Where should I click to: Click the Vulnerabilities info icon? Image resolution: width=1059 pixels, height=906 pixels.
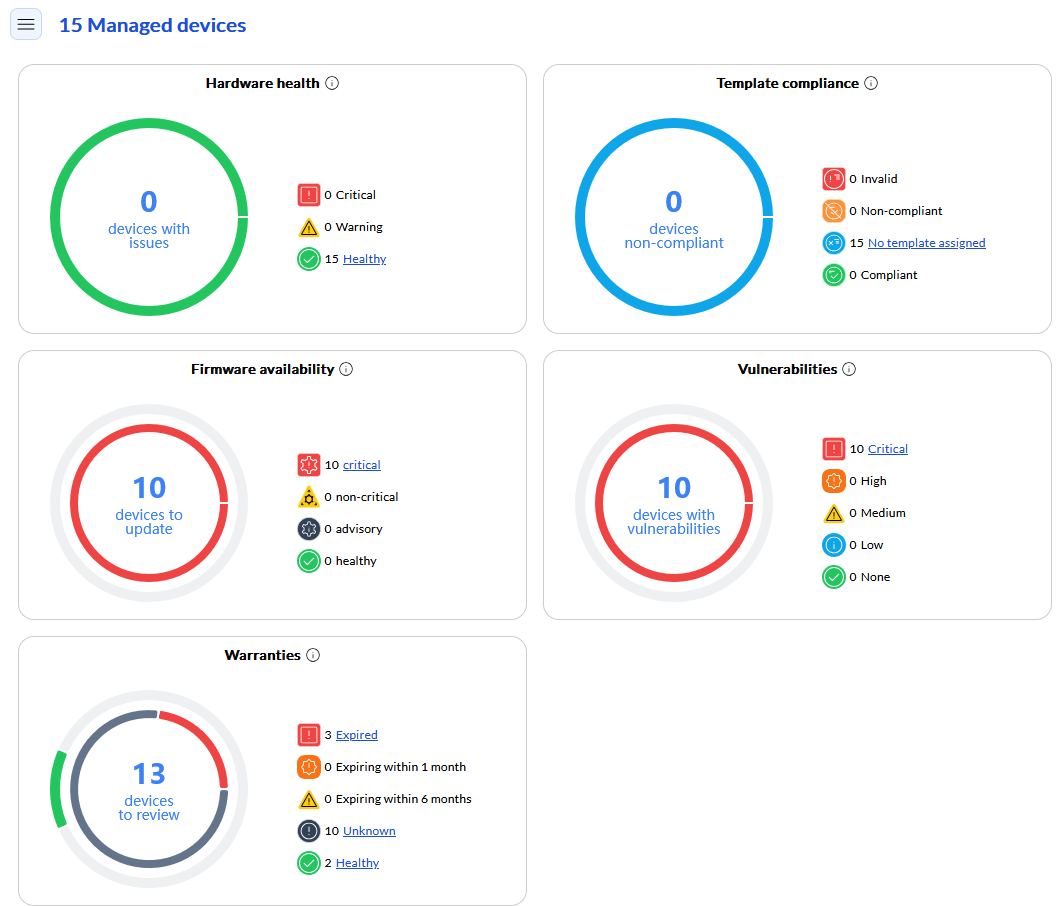(x=850, y=369)
